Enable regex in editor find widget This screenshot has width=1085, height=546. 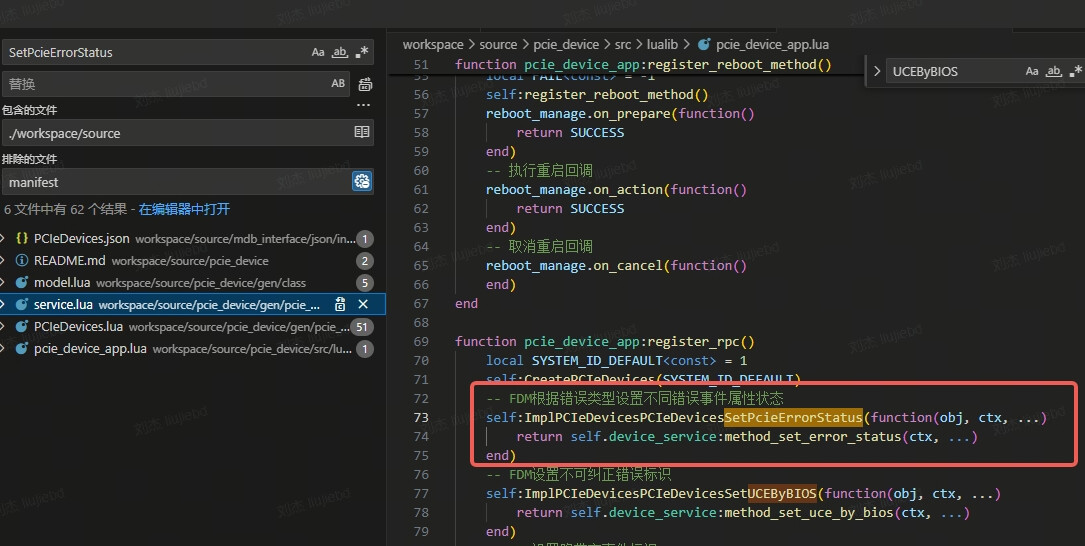(x=1076, y=72)
